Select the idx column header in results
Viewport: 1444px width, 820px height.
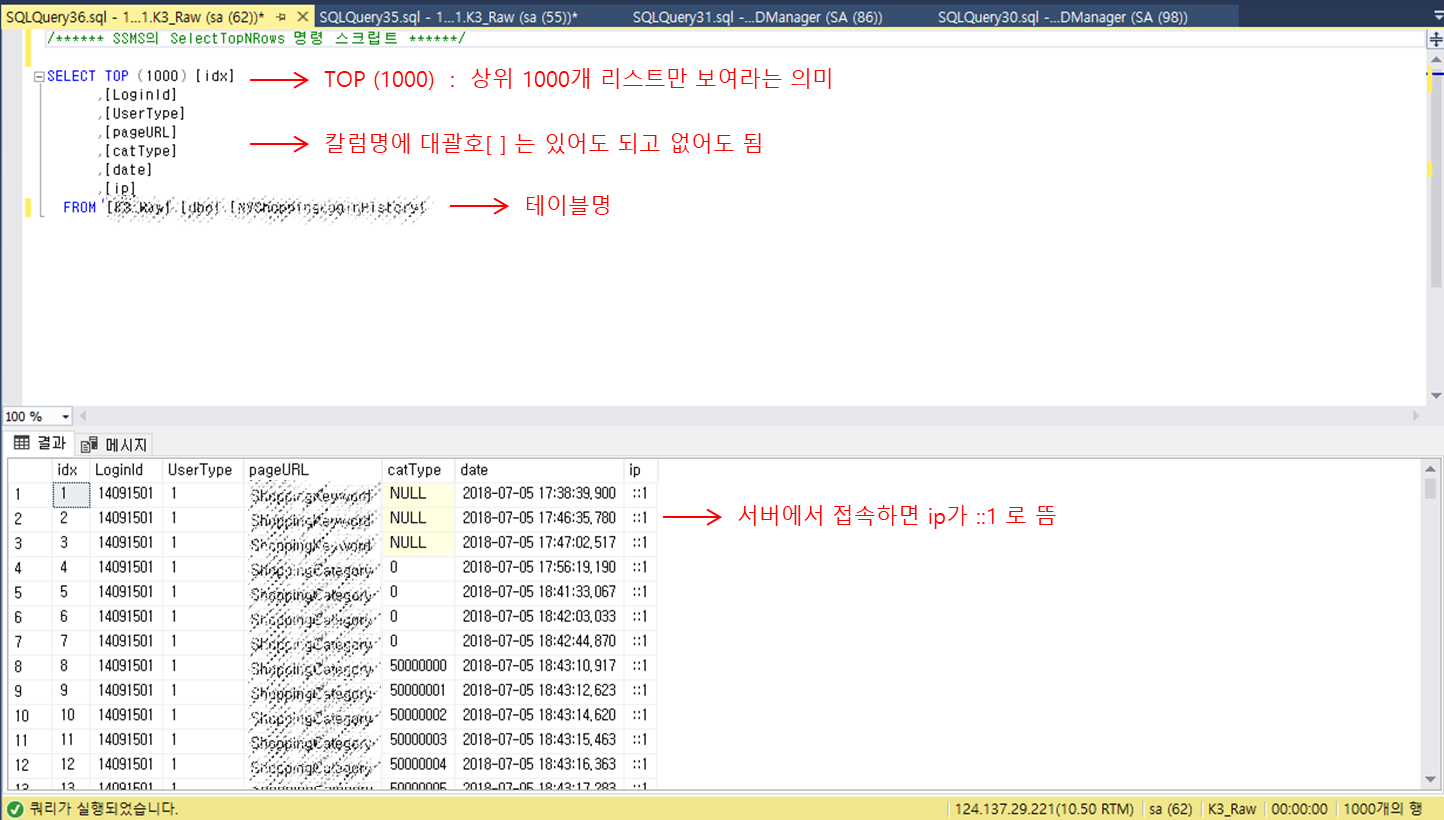66,469
